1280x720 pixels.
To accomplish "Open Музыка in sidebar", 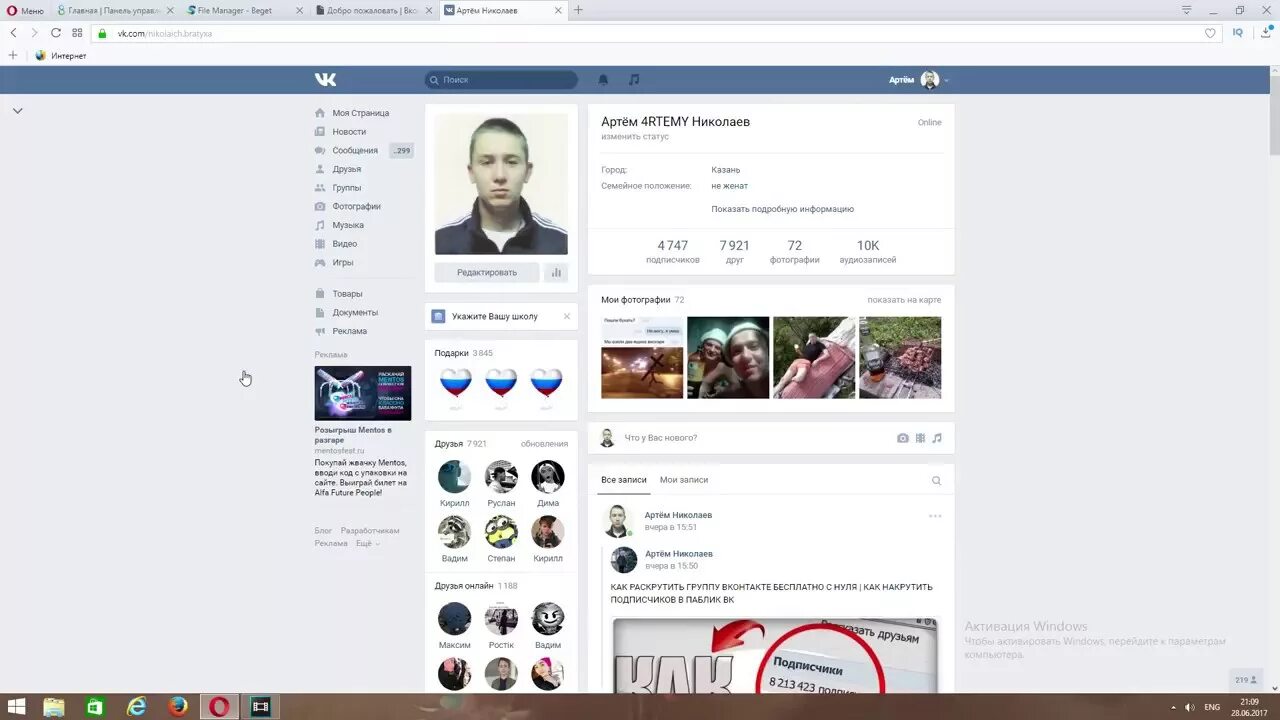I will pos(348,225).
